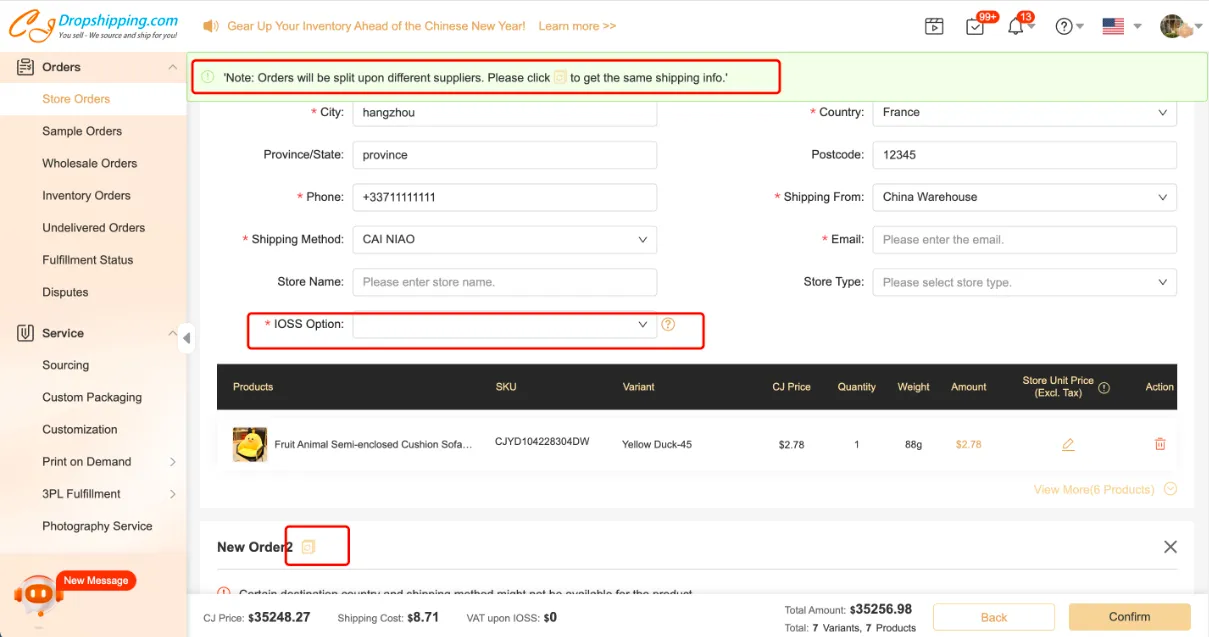
Task: Open the IOSS Option dropdown
Action: tap(504, 324)
